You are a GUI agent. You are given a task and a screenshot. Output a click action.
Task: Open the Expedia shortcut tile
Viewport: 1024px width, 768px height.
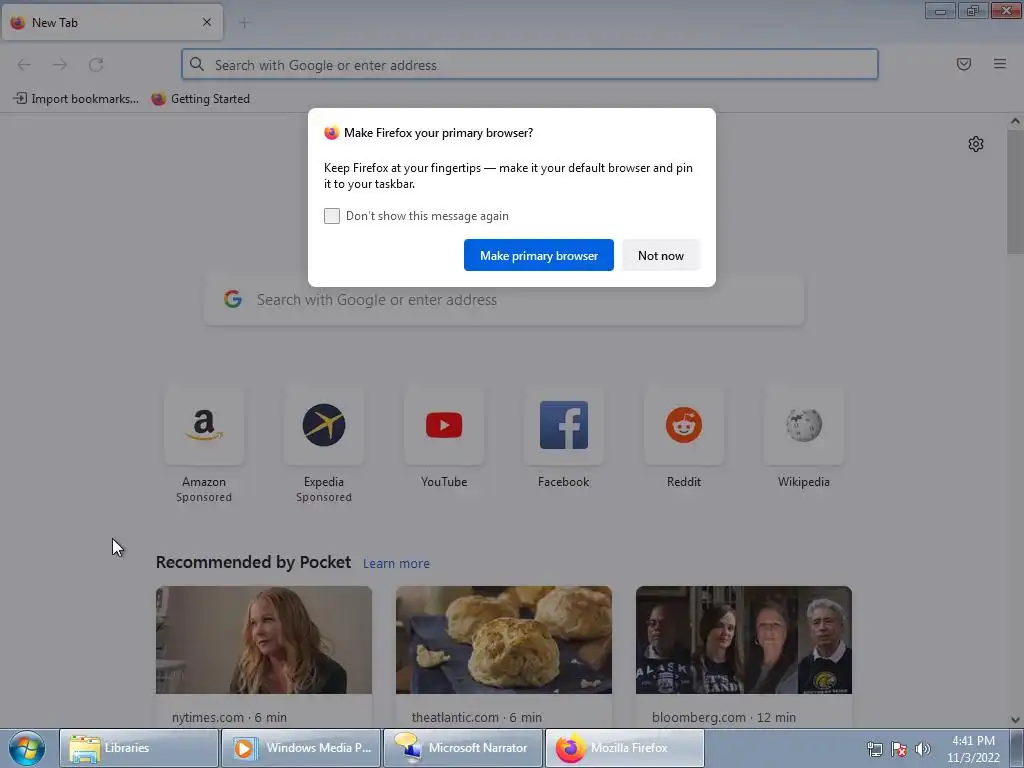[x=324, y=426]
